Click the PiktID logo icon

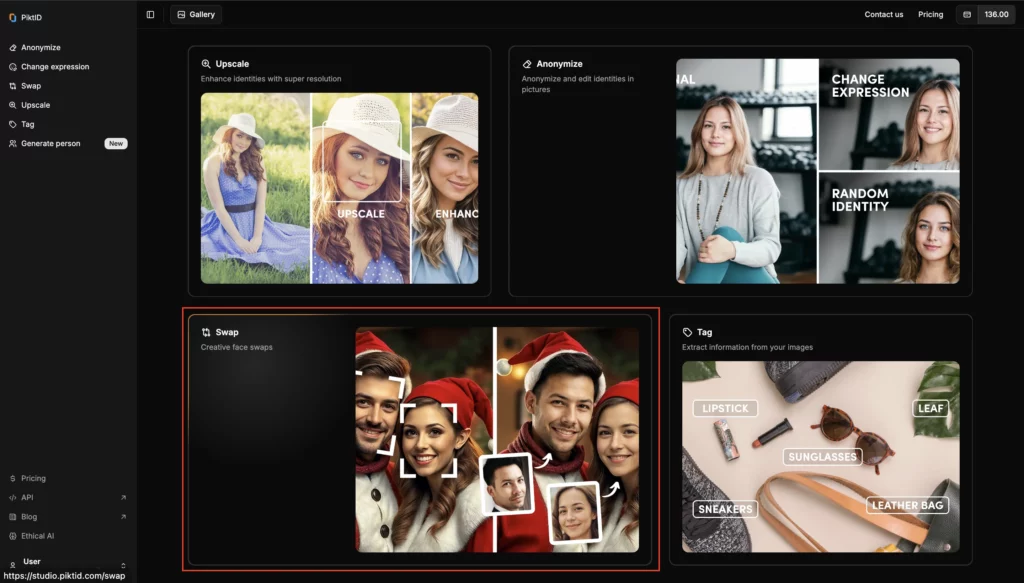coord(12,17)
